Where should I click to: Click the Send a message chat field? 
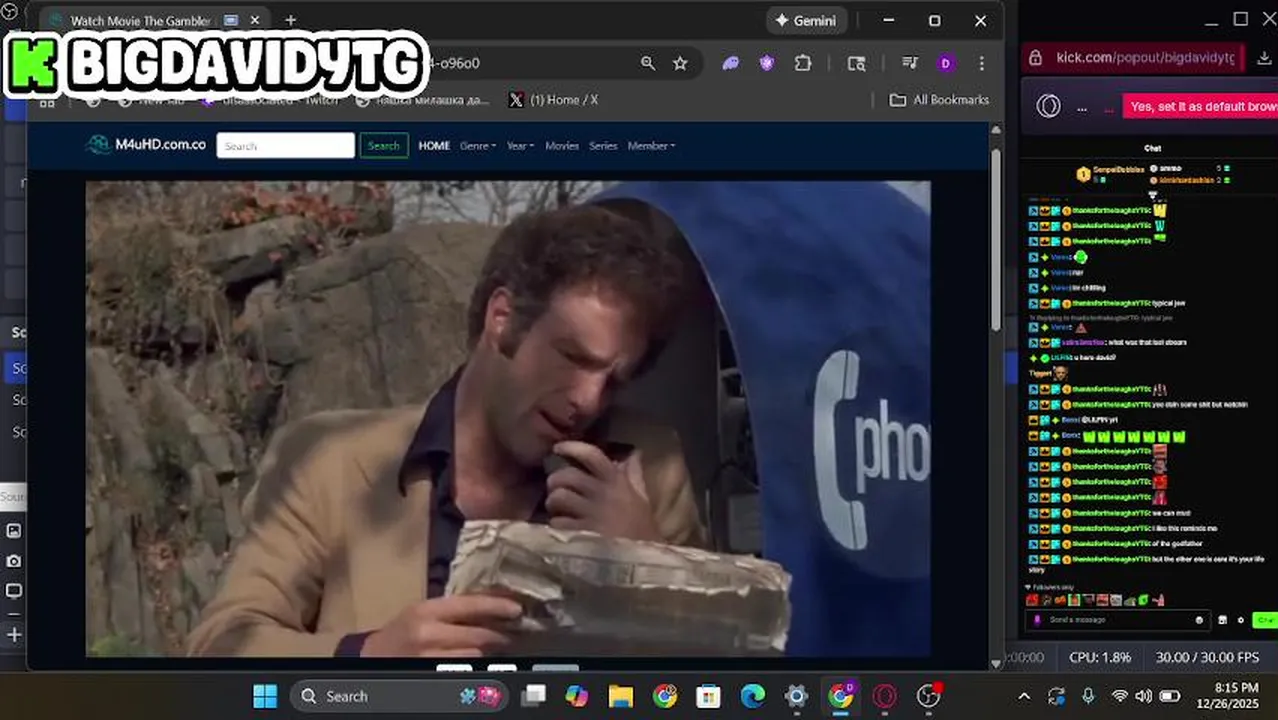click(x=1118, y=620)
